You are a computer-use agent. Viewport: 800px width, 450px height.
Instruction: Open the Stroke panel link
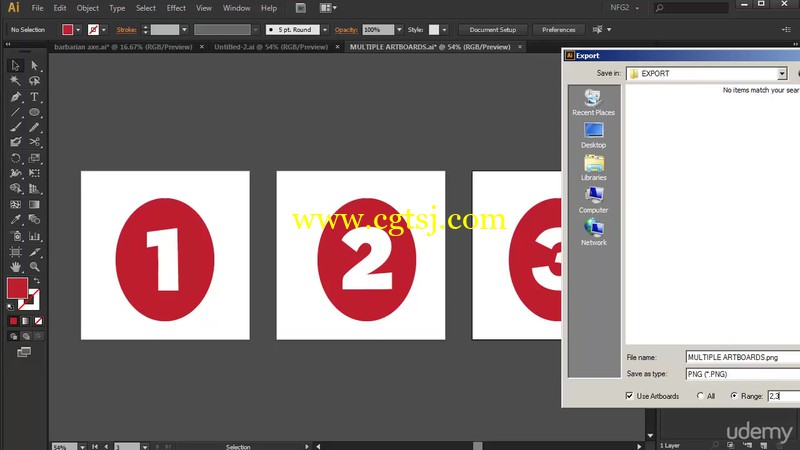coord(127,30)
